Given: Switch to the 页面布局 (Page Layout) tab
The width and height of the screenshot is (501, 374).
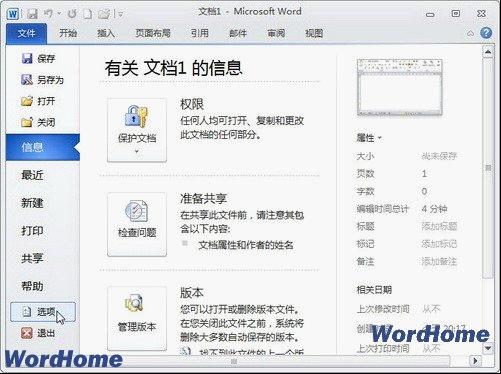Looking at the screenshot, I should (153, 33).
